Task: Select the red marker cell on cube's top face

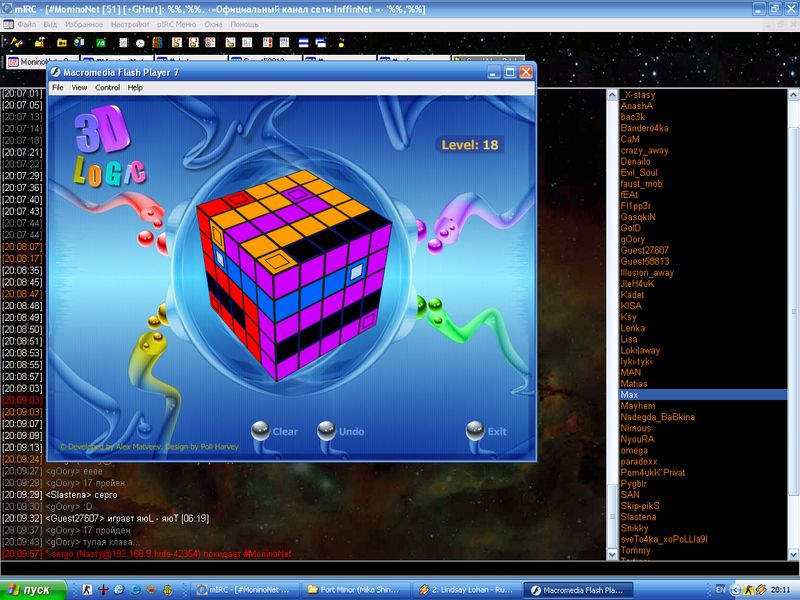Action: tap(236, 199)
